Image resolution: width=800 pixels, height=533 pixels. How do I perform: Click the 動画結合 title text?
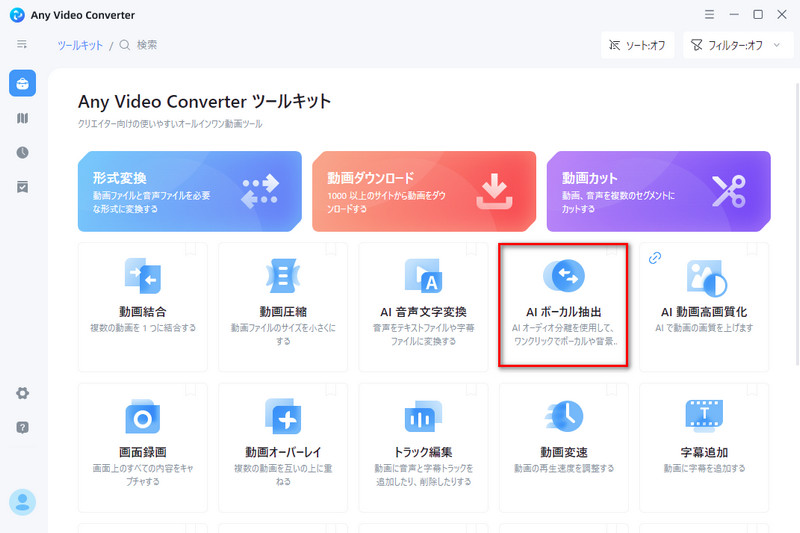coord(143,312)
